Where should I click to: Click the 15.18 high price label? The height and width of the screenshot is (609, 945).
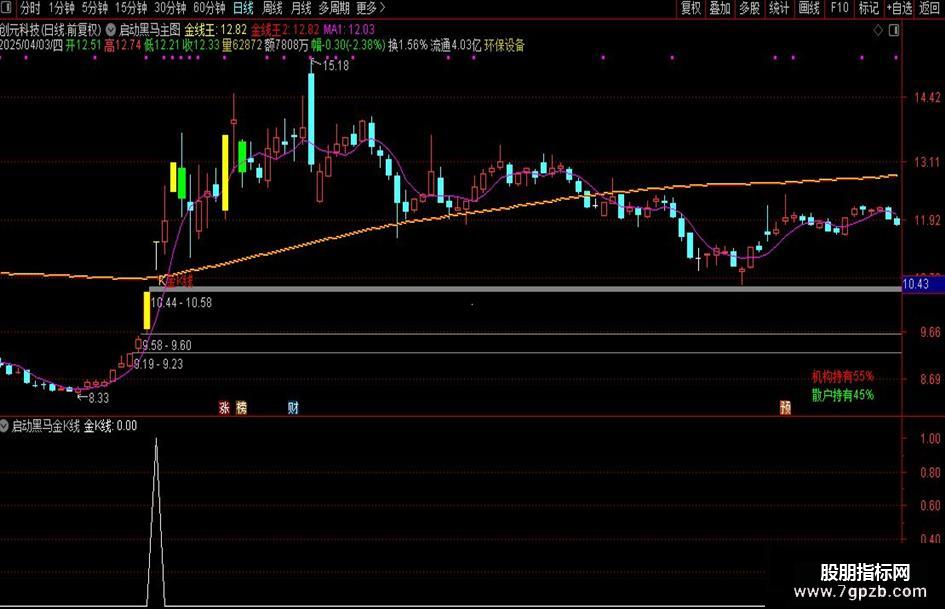point(335,65)
